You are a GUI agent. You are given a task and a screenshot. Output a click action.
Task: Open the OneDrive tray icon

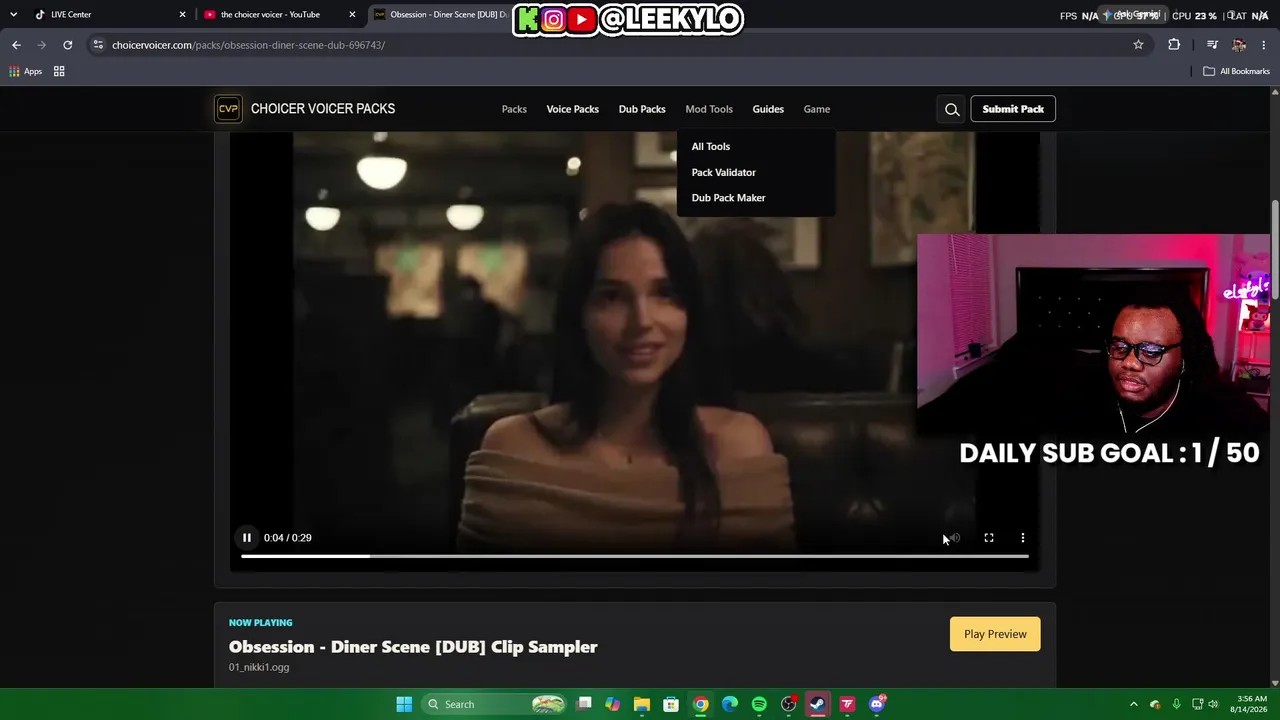point(1155,704)
